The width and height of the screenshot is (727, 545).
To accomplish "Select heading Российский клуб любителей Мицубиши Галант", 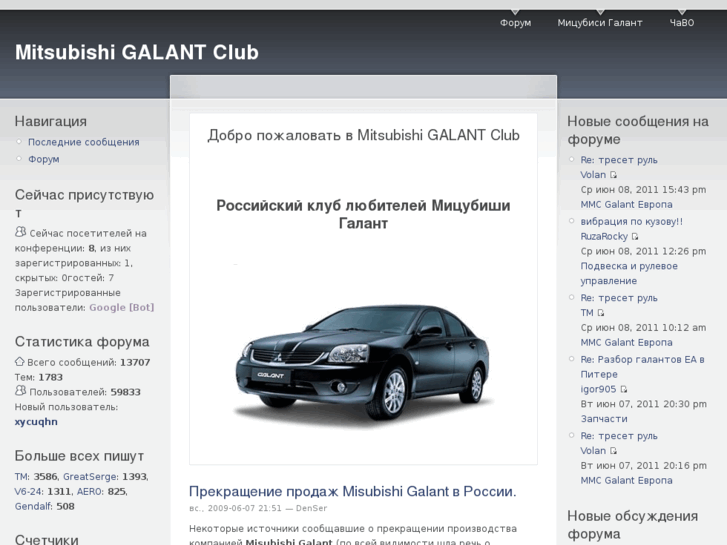I will [364, 214].
